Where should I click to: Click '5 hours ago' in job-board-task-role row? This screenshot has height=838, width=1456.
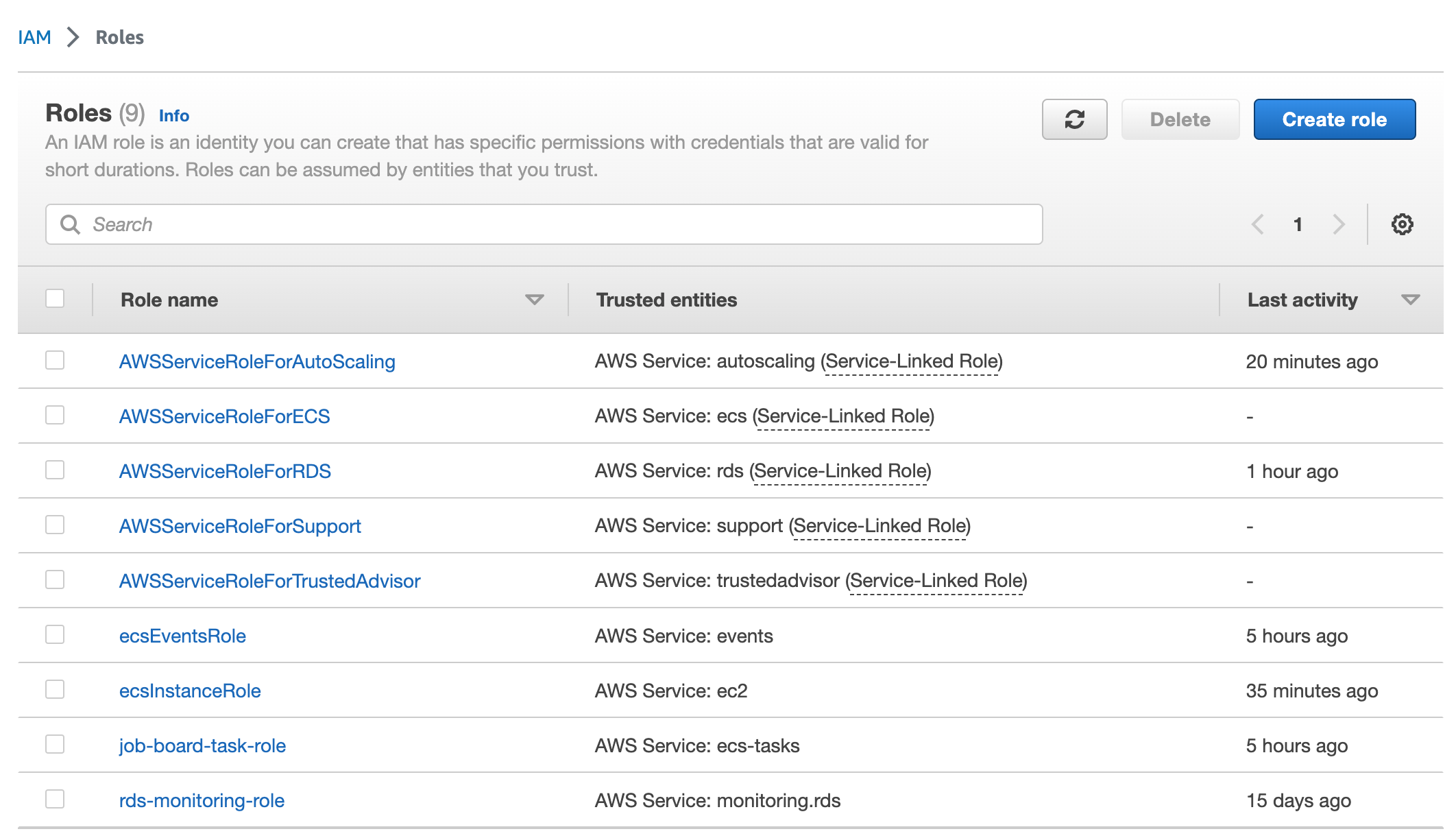tap(1297, 745)
